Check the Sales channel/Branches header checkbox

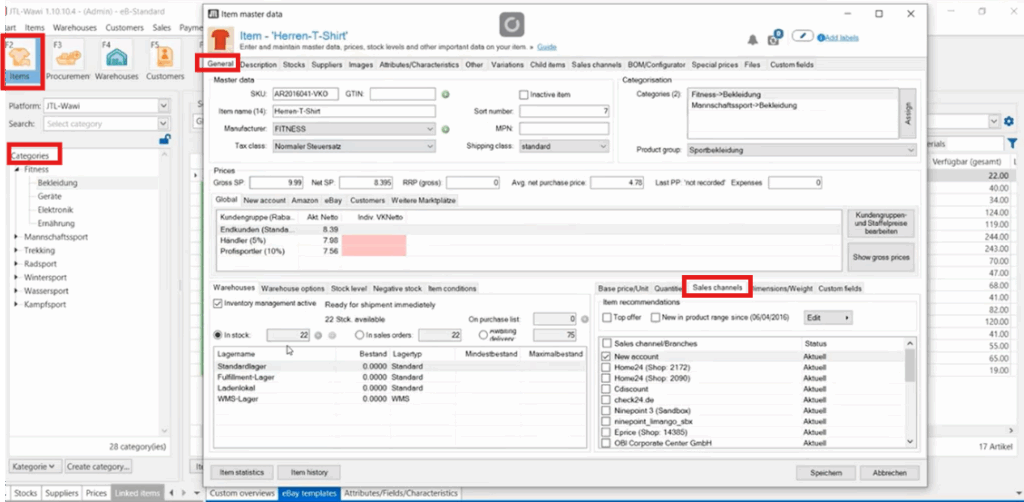(x=607, y=343)
